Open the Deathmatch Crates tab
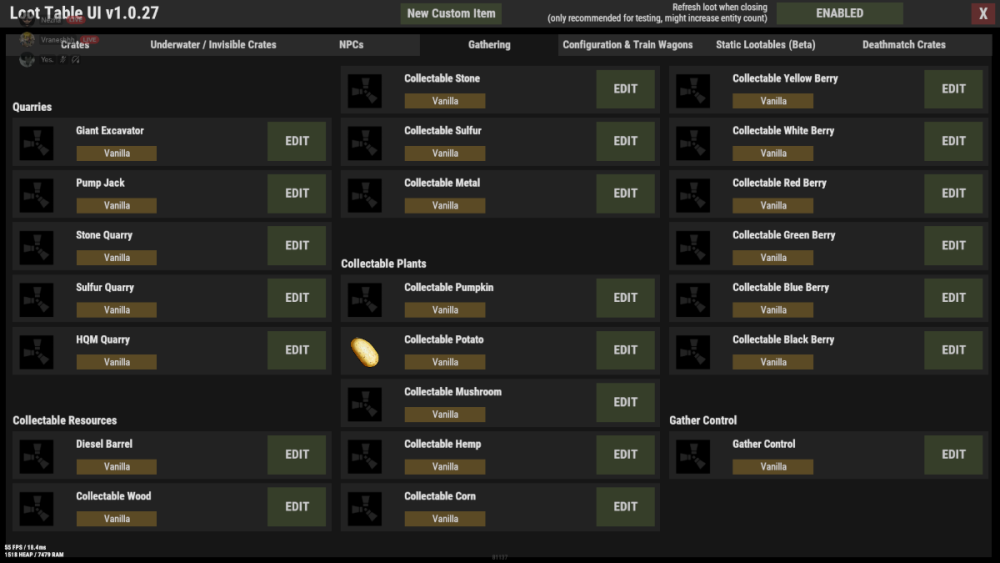1000x563 pixels. point(903,45)
